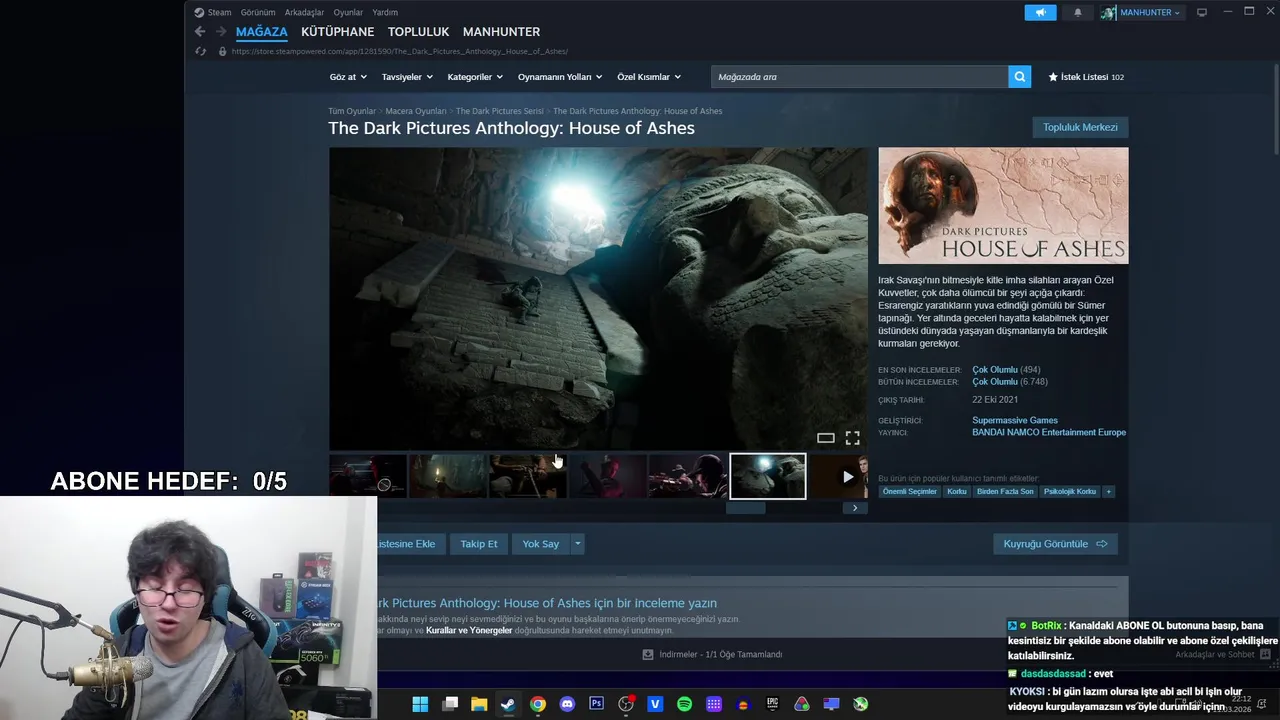The width and height of the screenshot is (1280, 720).
Task: Launch Photoshop from the taskbar
Action: [x=596, y=704]
